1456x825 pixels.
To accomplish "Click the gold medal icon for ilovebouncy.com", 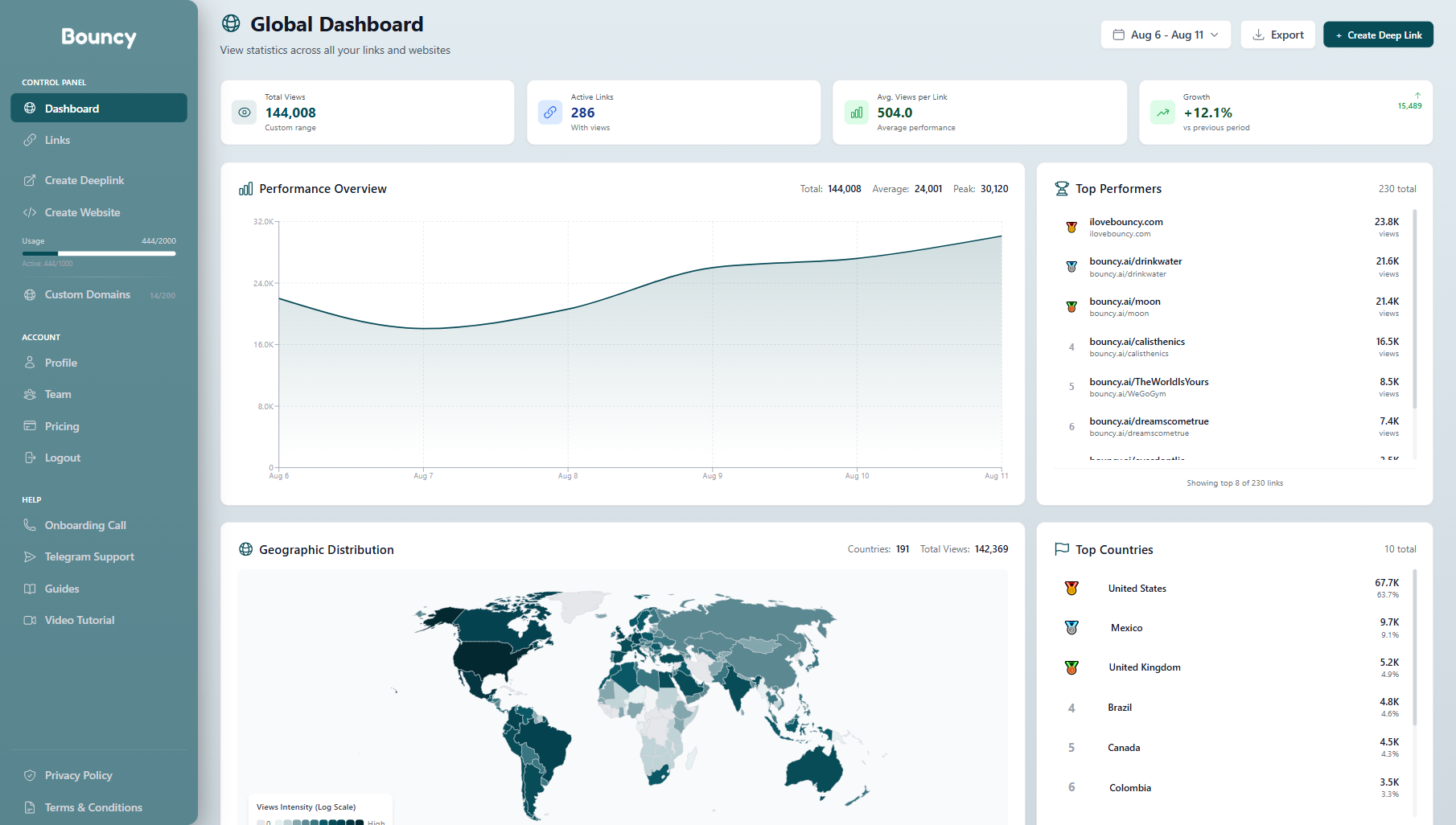I will tap(1071, 228).
